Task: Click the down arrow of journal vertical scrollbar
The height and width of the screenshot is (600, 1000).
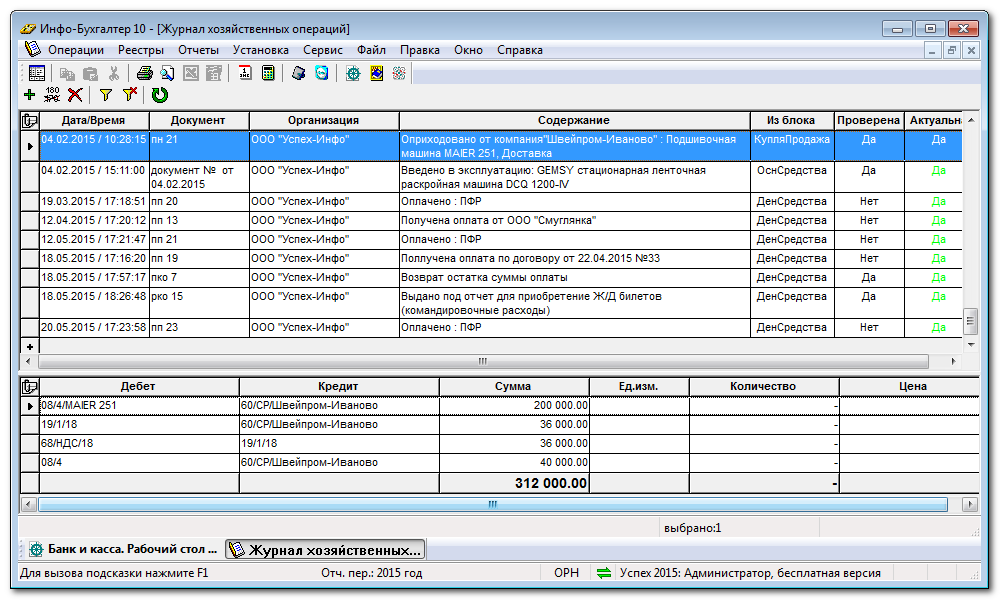Action: pyautogui.click(x=969, y=343)
